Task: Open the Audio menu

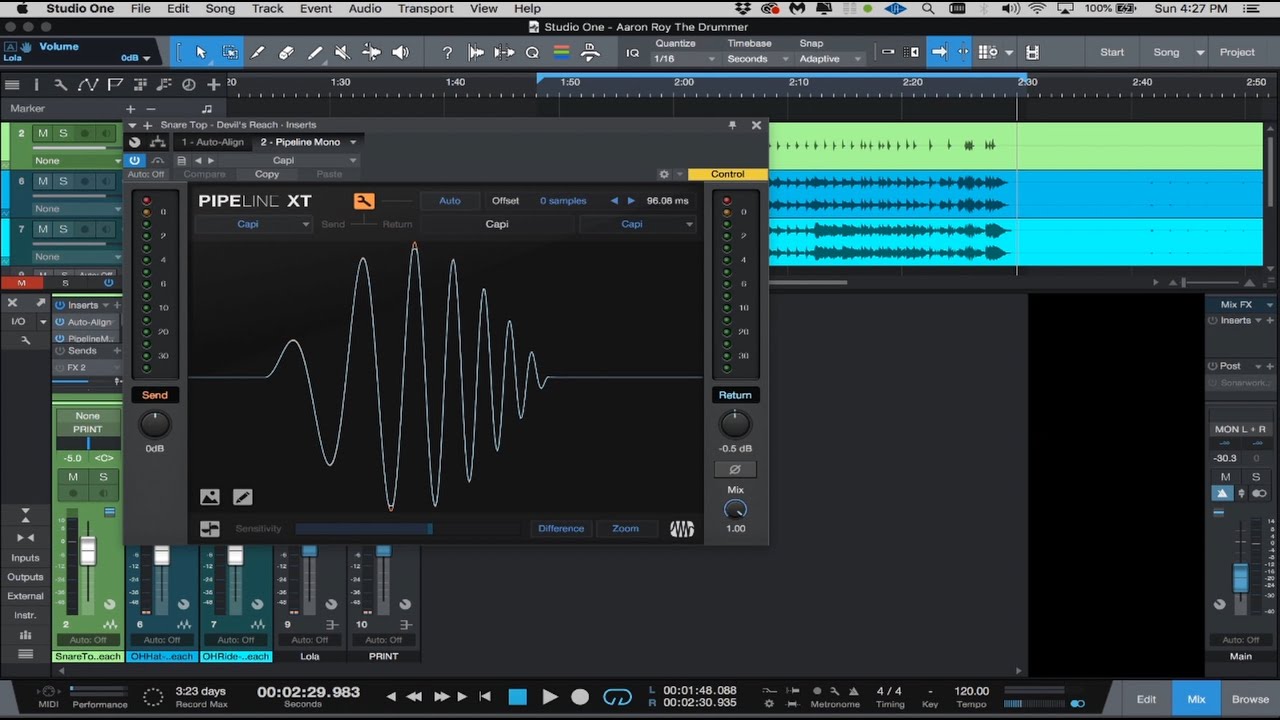Action: 364,9
